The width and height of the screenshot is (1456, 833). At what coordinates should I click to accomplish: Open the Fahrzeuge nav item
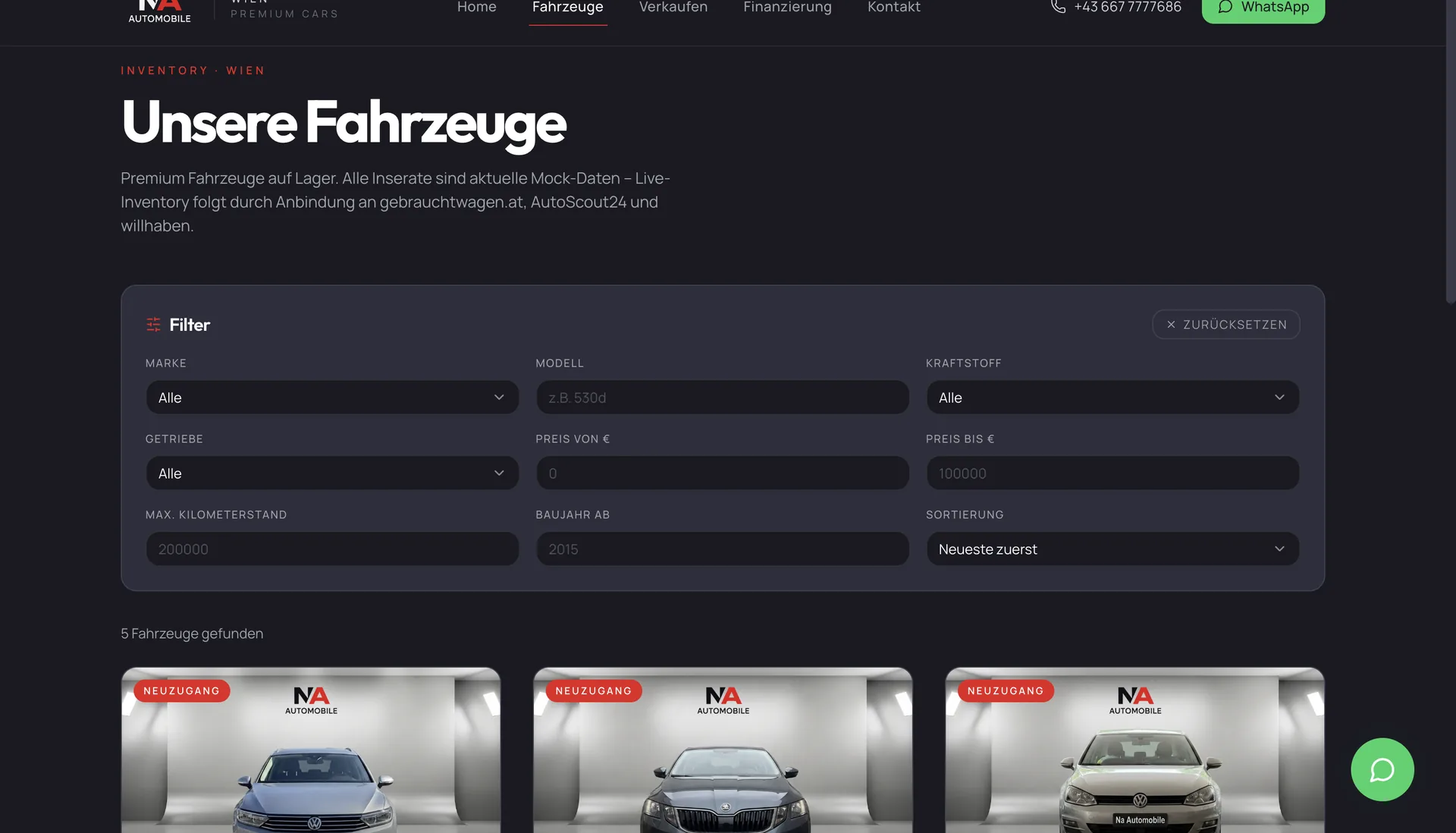[x=567, y=8]
